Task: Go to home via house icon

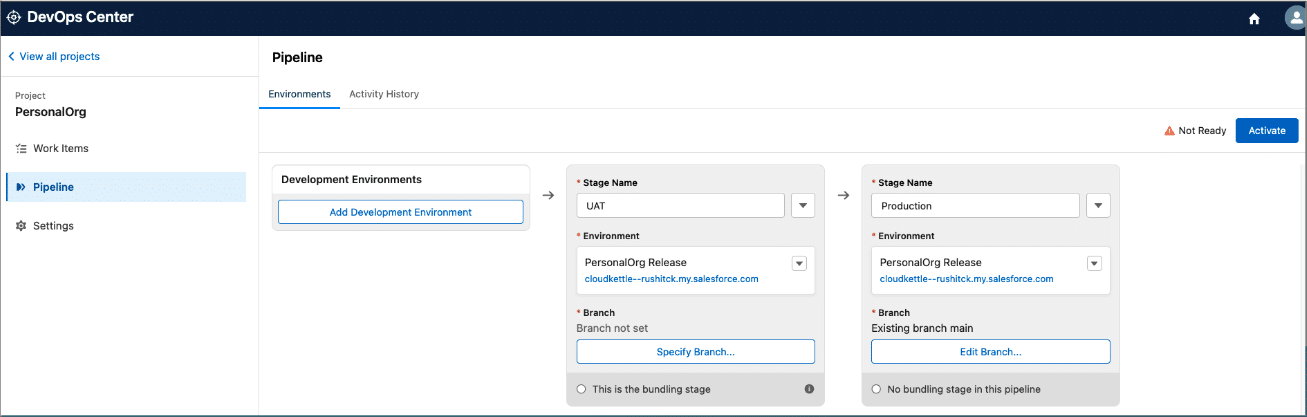Action: click(1254, 18)
